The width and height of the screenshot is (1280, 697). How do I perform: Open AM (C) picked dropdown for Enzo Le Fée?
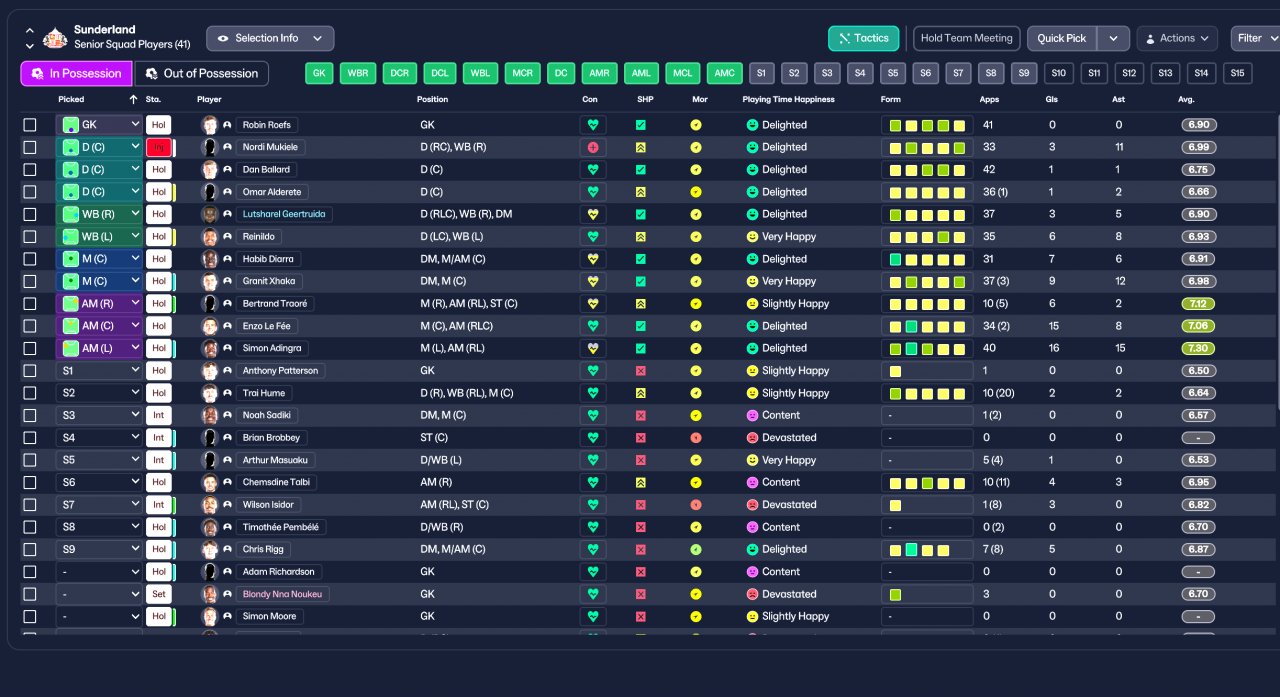[x=100, y=326]
